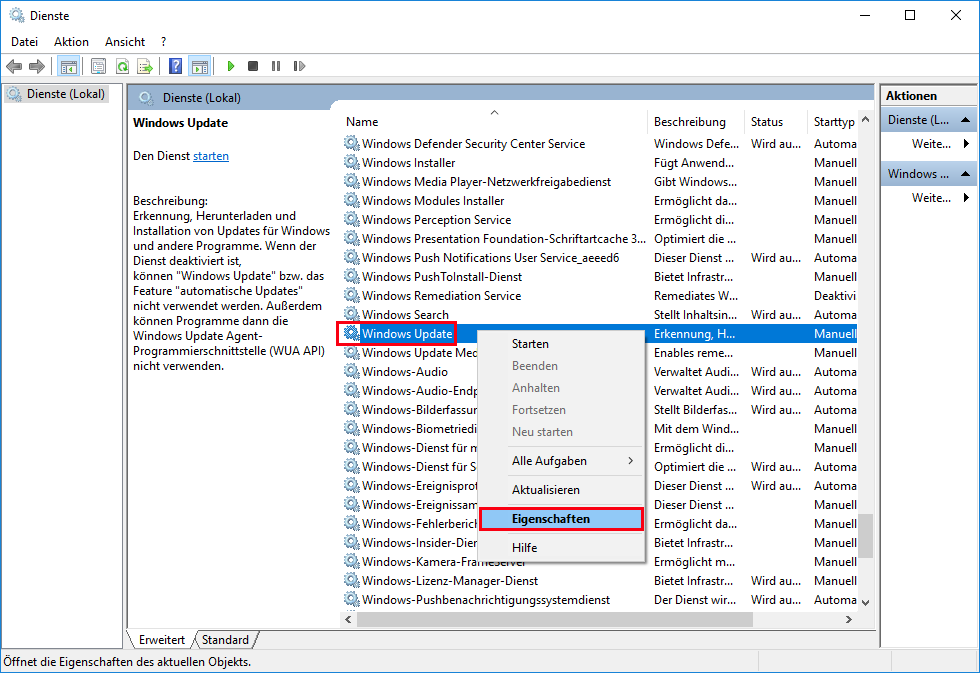The image size is (980, 673).
Task: Click the 'starten' service link
Action: [211, 156]
